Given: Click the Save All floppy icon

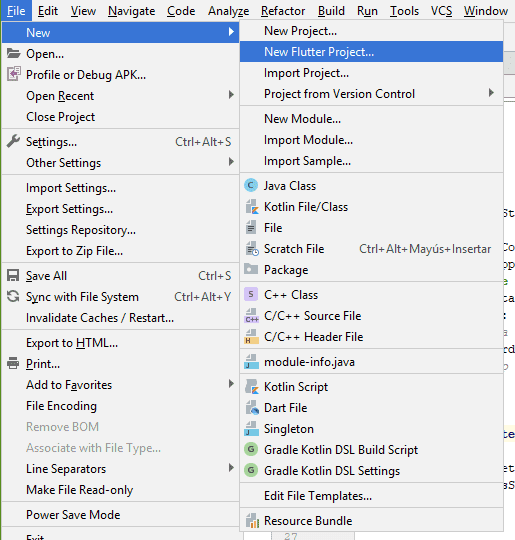Looking at the screenshot, I should point(13,276).
